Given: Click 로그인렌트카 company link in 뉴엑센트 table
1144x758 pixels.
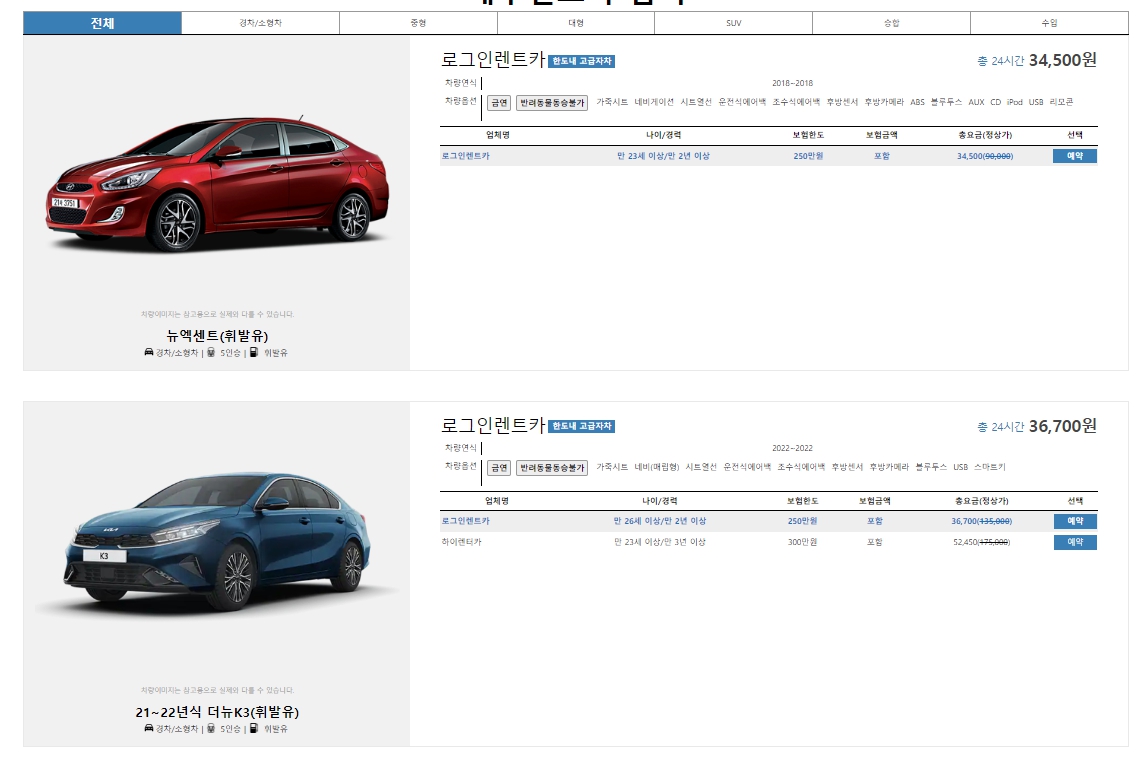Looking at the screenshot, I should pyautogui.click(x=465, y=156).
